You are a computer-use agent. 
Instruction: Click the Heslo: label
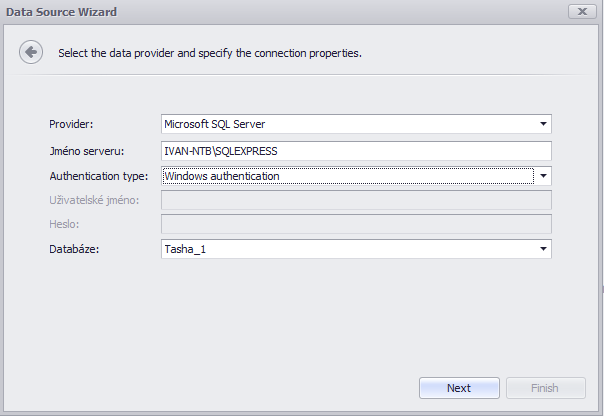click(64, 224)
